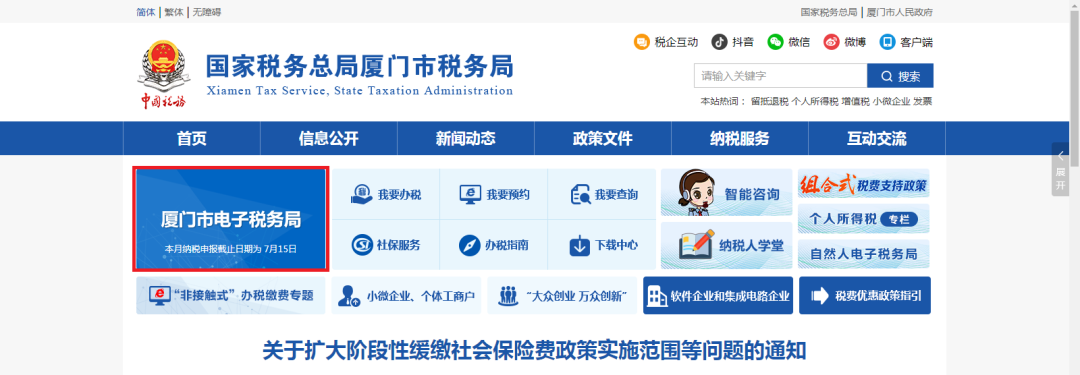Open 组合式税费支持政策 banner
The height and width of the screenshot is (375, 1080).
tap(864, 184)
